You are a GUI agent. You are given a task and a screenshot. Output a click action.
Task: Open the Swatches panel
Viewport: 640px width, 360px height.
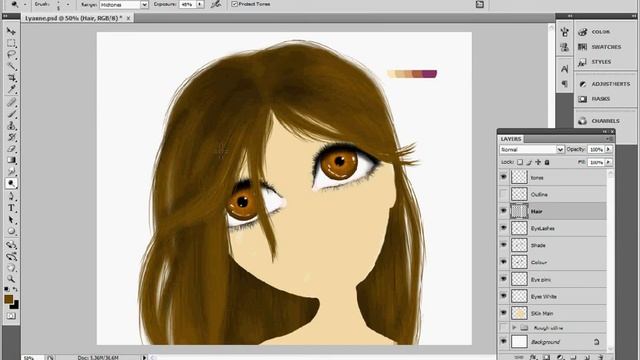point(605,47)
